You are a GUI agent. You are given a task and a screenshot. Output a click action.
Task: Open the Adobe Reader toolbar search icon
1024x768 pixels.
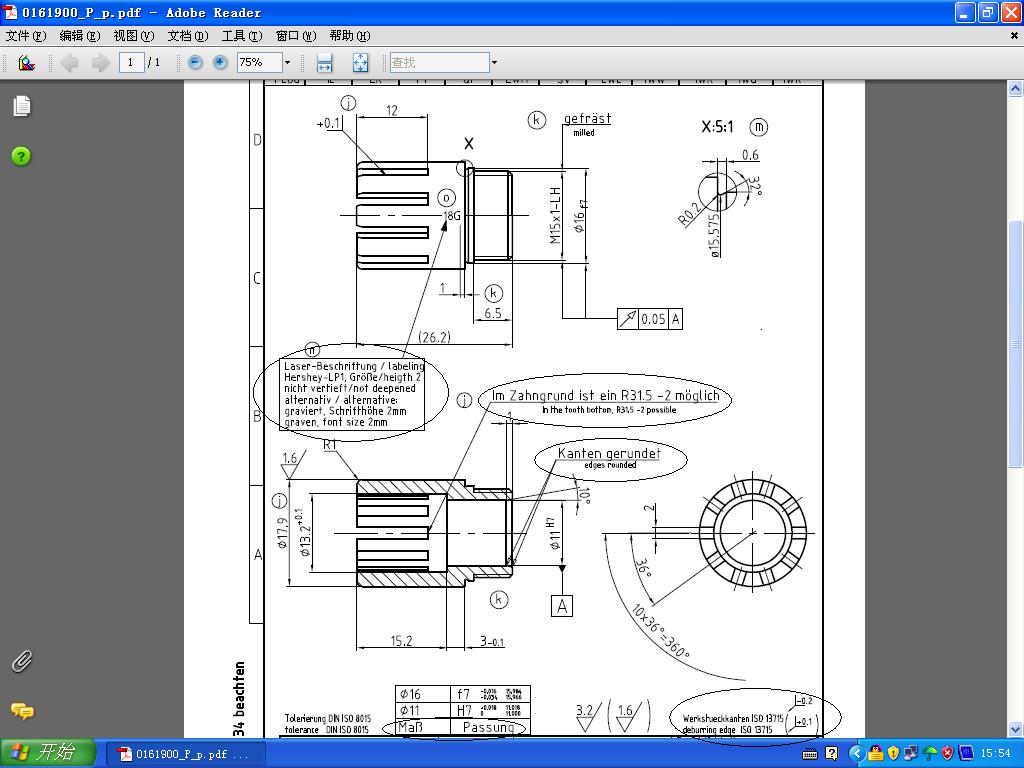(x=26, y=63)
